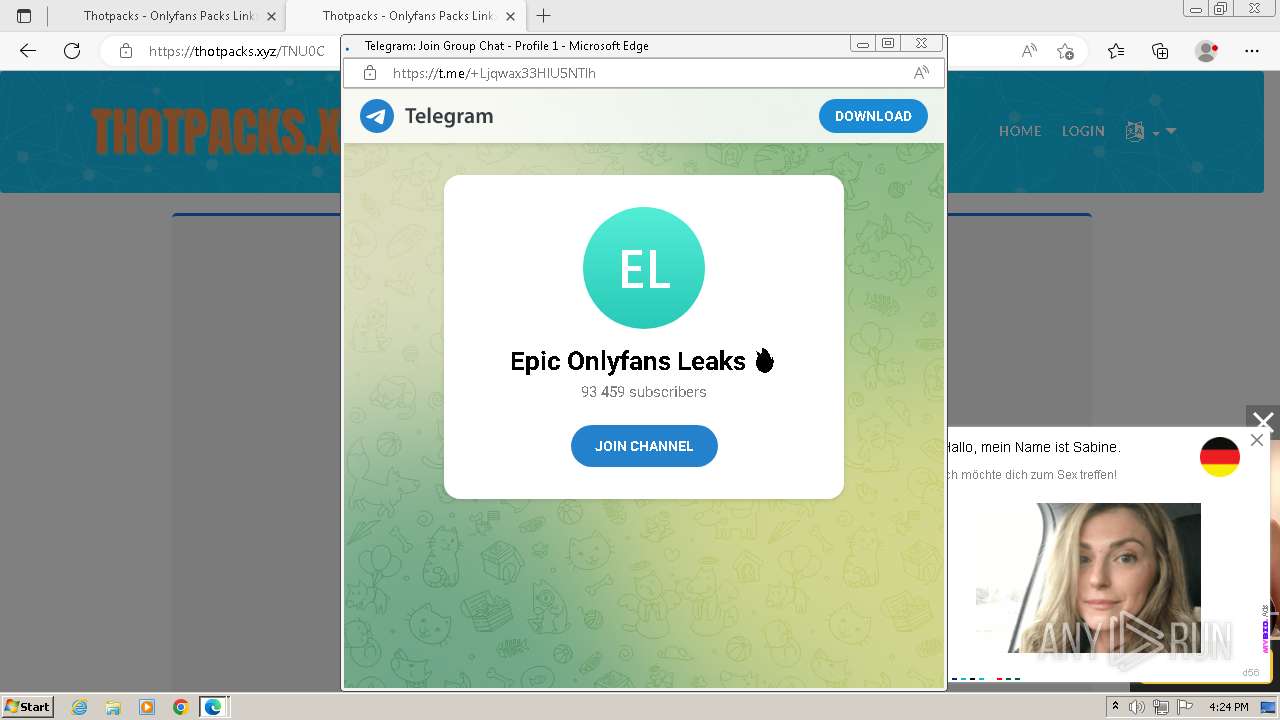Click the profile avatar icon
This screenshot has width=1280, height=720.
pyautogui.click(x=1207, y=51)
